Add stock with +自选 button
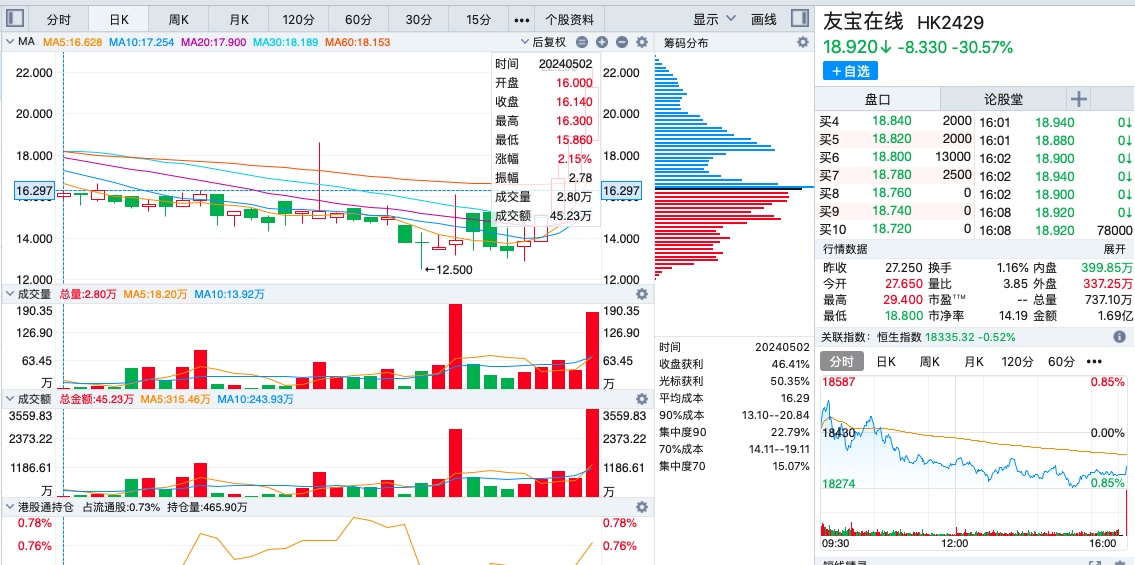Viewport: 1135px width, 565px height. [850, 71]
